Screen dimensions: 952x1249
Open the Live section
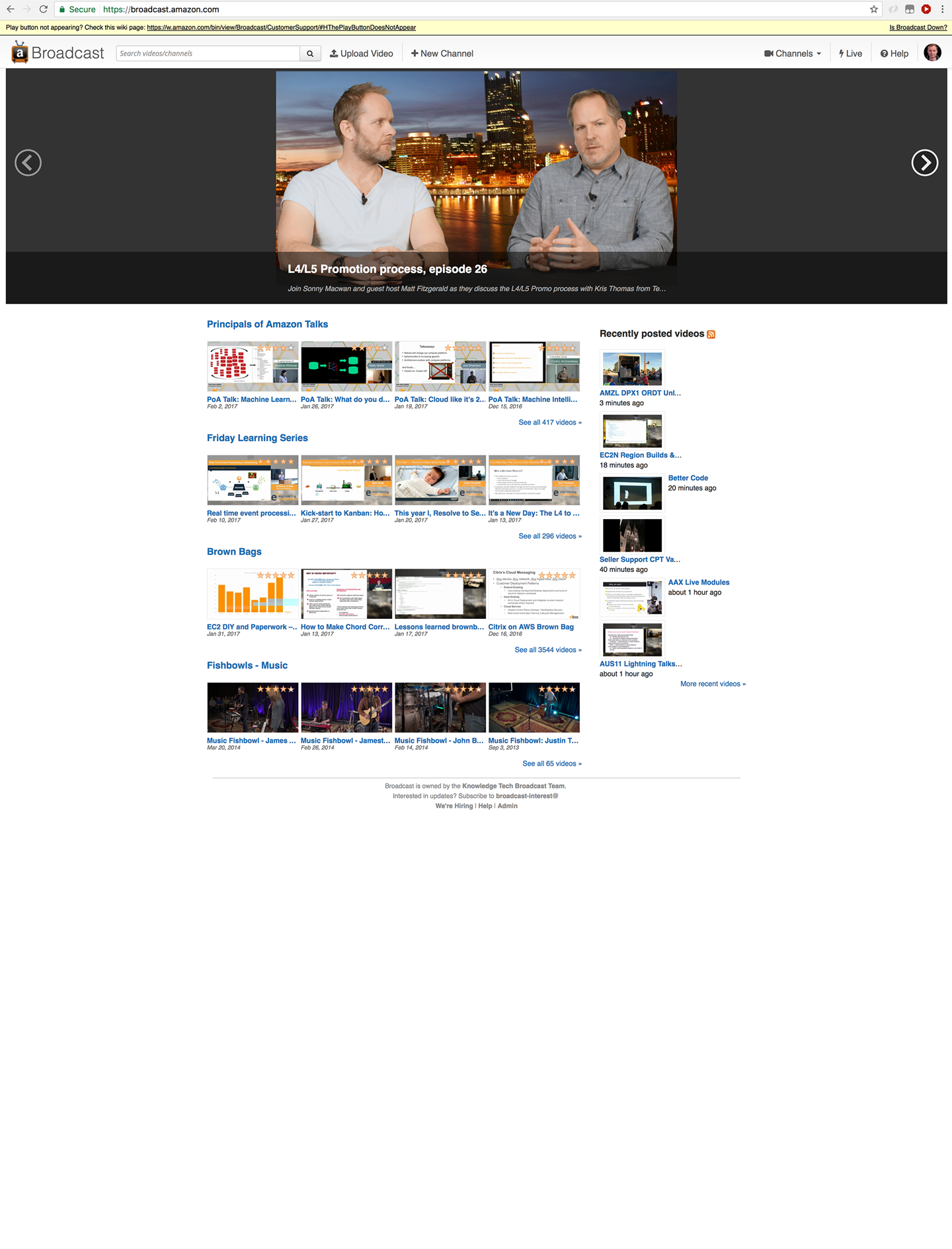[850, 54]
